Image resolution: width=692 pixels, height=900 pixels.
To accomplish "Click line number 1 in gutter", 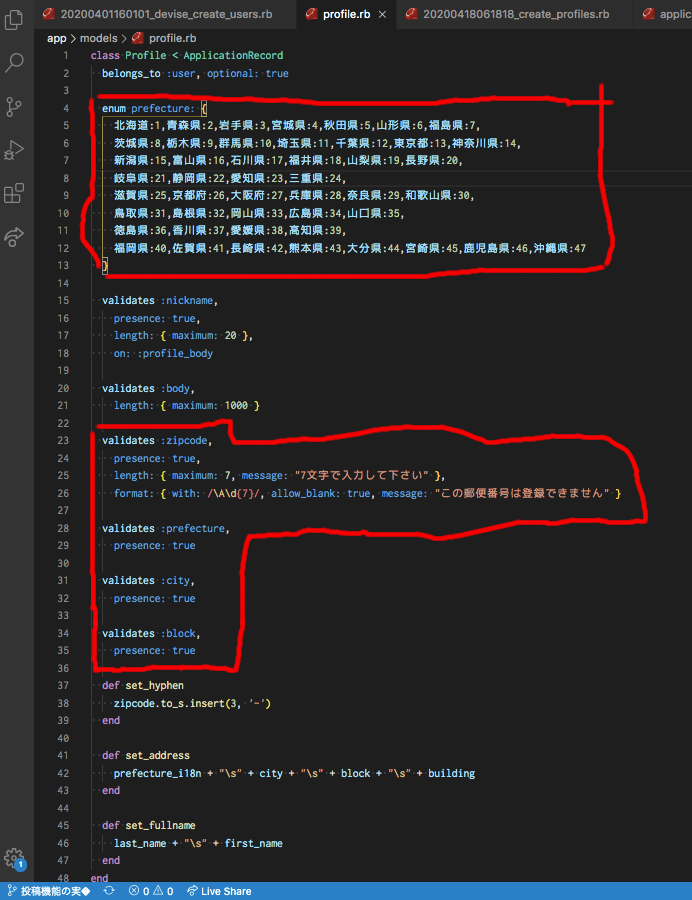I will 66,56.
